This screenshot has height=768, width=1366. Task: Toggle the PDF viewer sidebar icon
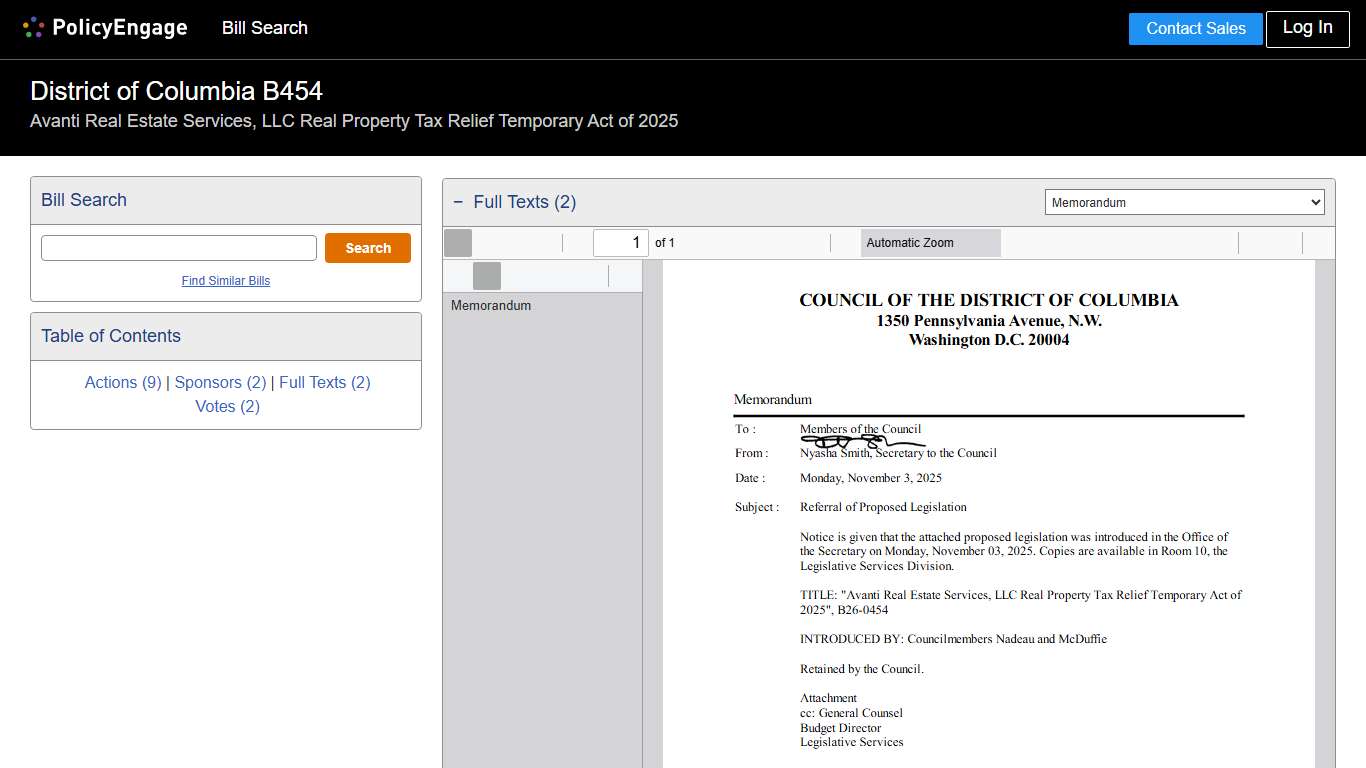pos(456,242)
